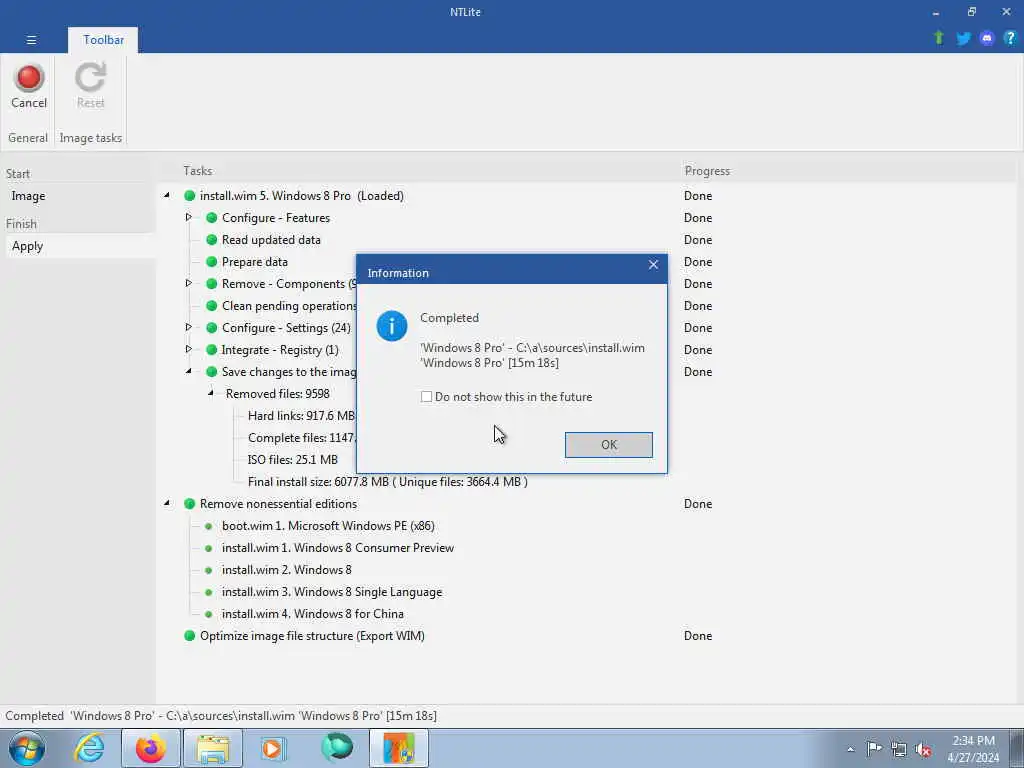Click the help question mark icon
The height and width of the screenshot is (768, 1024).
pyautogui.click(x=1010, y=39)
